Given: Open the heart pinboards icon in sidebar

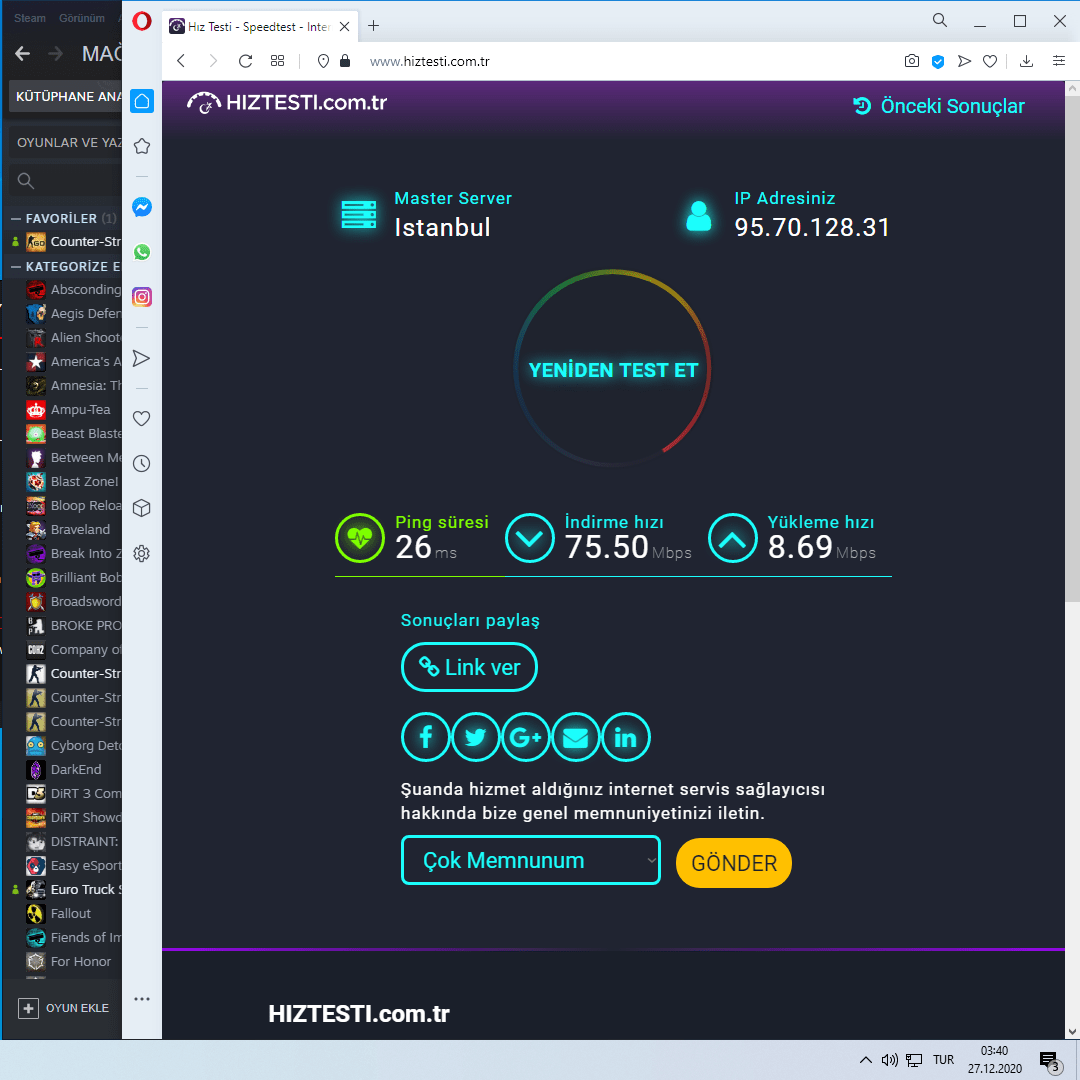Looking at the screenshot, I should [141, 418].
